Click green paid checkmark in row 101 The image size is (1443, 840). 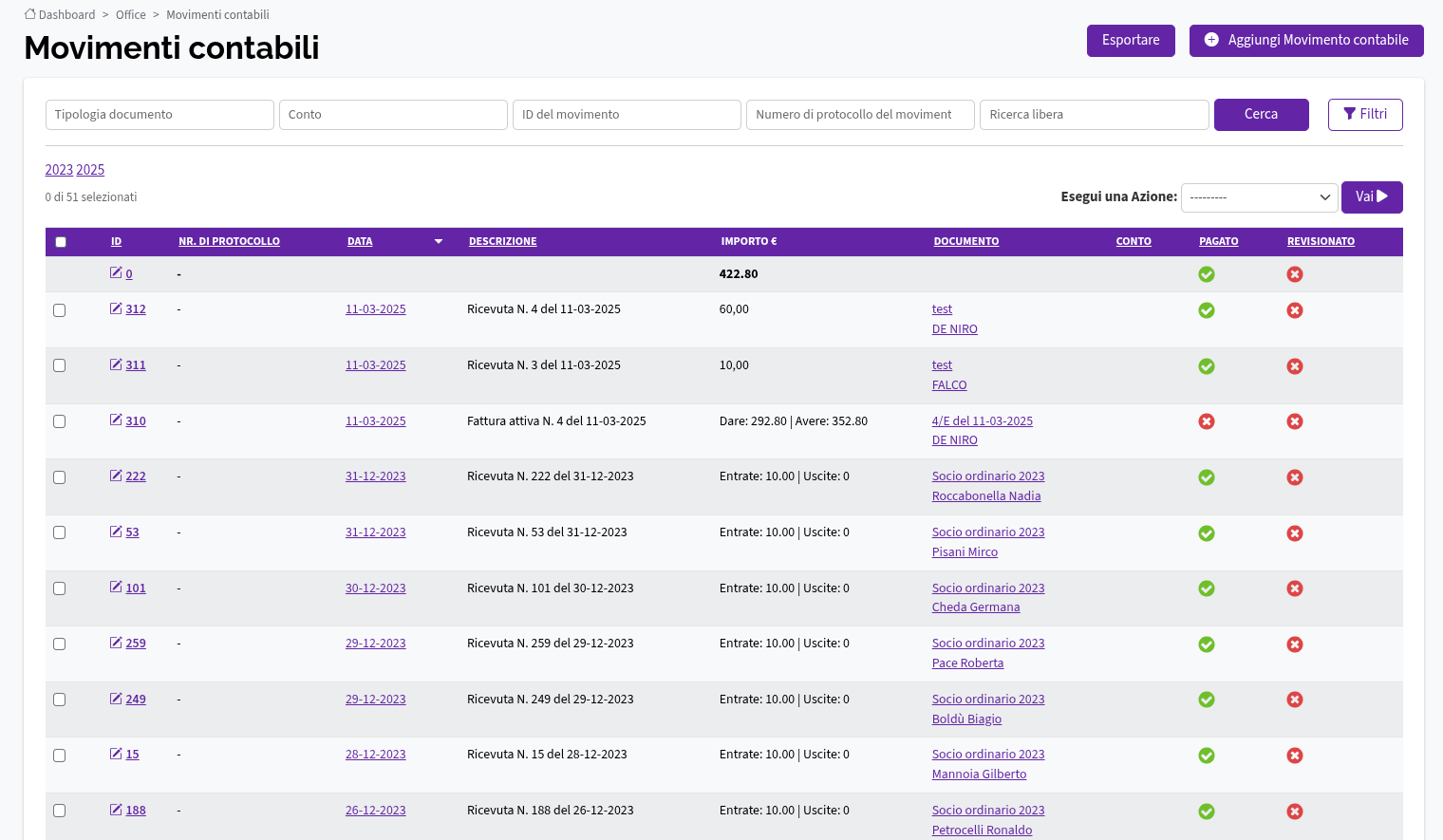(x=1207, y=588)
